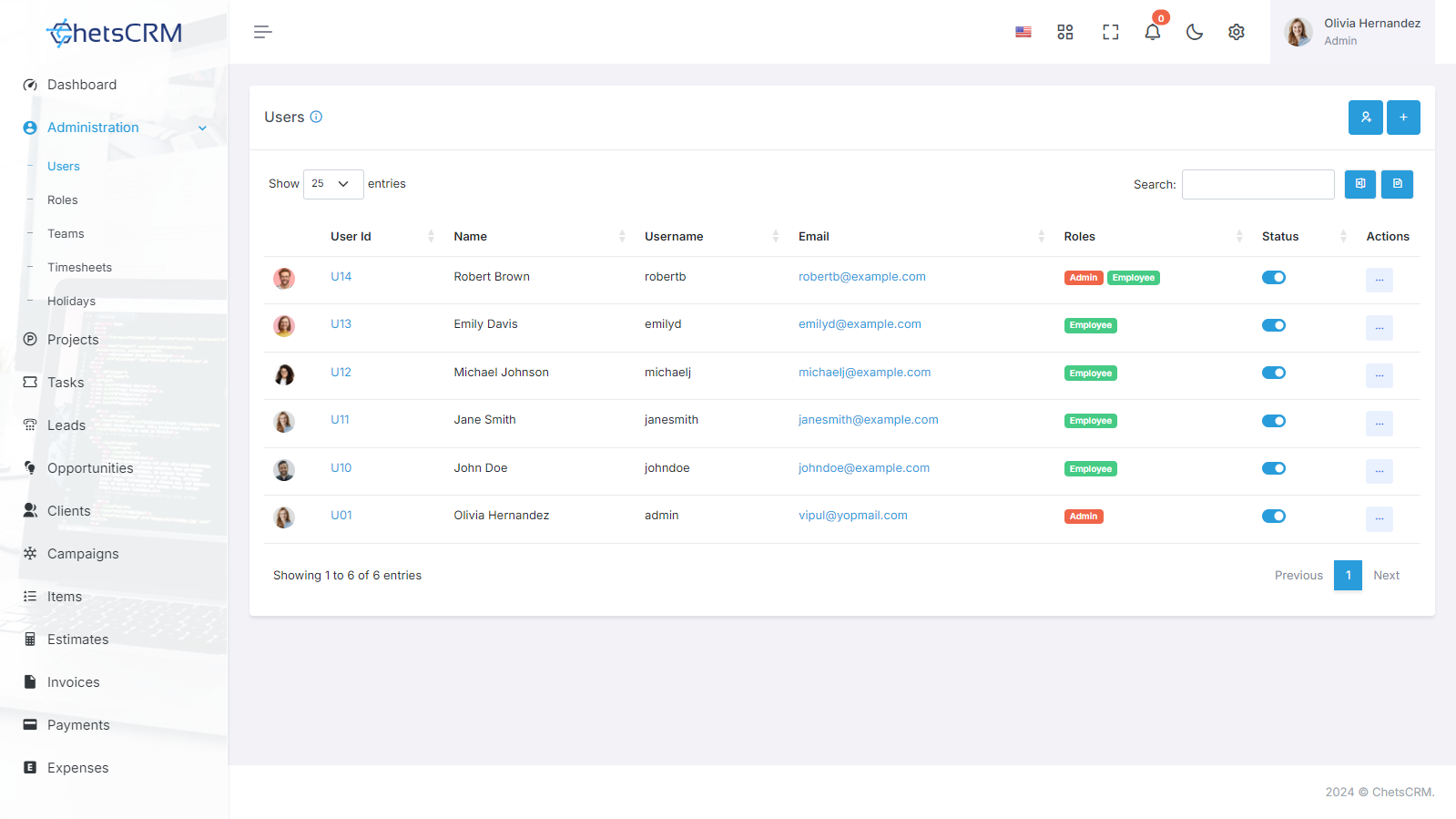Click second export icon next to search
Image resolution: width=1456 pixels, height=819 pixels.
tap(1397, 184)
